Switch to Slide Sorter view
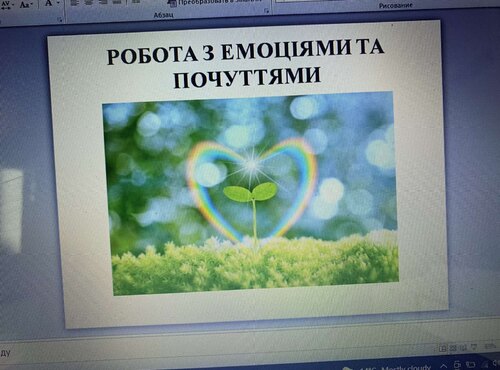Viewport: 500px width, 370px height. [x=453, y=349]
